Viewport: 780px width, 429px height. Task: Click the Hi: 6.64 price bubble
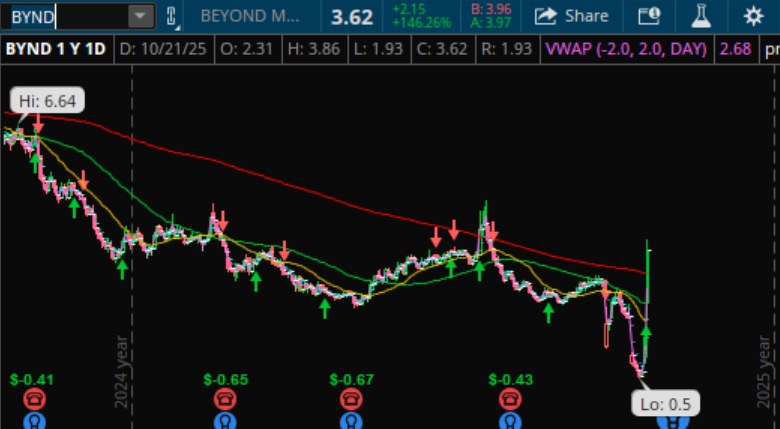click(x=47, y=102)
